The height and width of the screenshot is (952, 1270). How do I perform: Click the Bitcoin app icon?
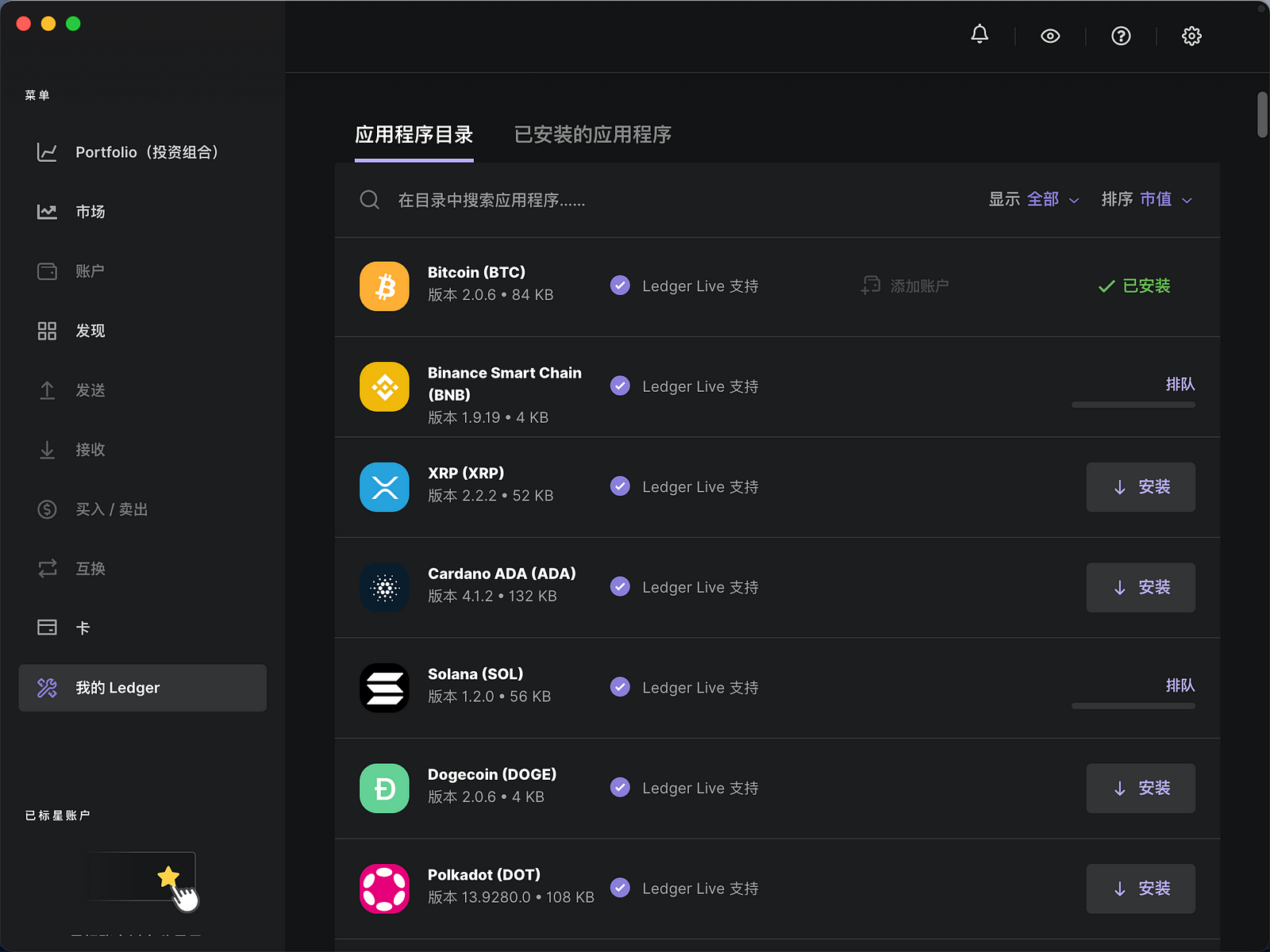[384, 286]
